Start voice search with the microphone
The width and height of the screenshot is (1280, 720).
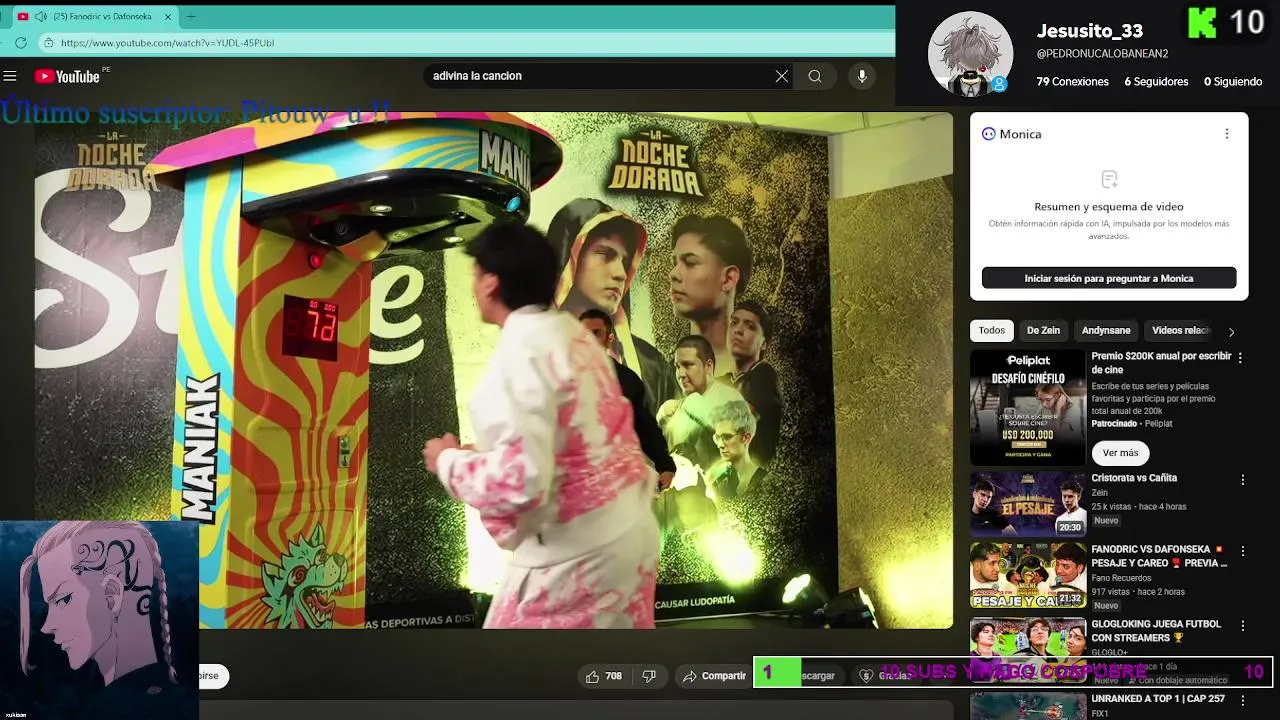(x=862, y=76)
